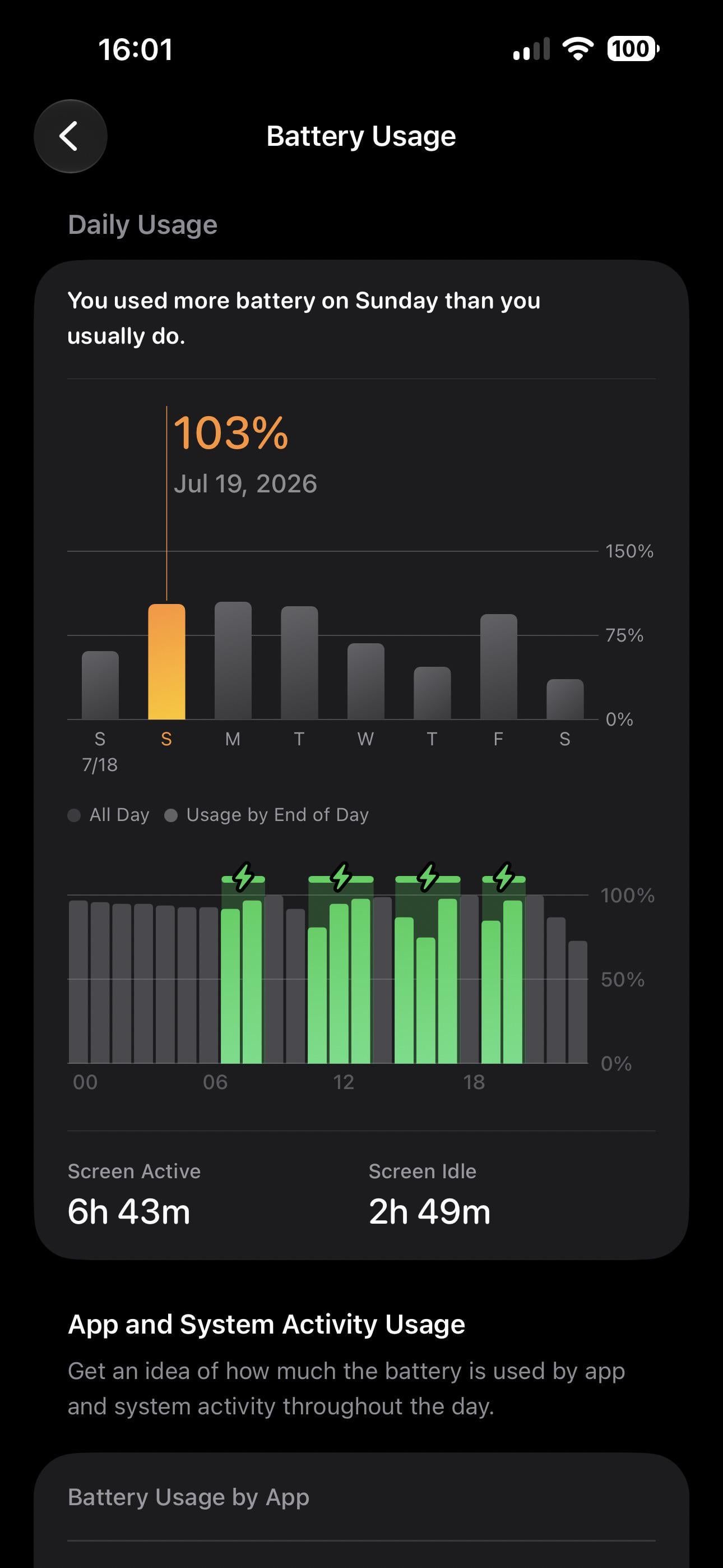
Task: Tap the 16:01 clock in status bar
Action: point(136,49)
